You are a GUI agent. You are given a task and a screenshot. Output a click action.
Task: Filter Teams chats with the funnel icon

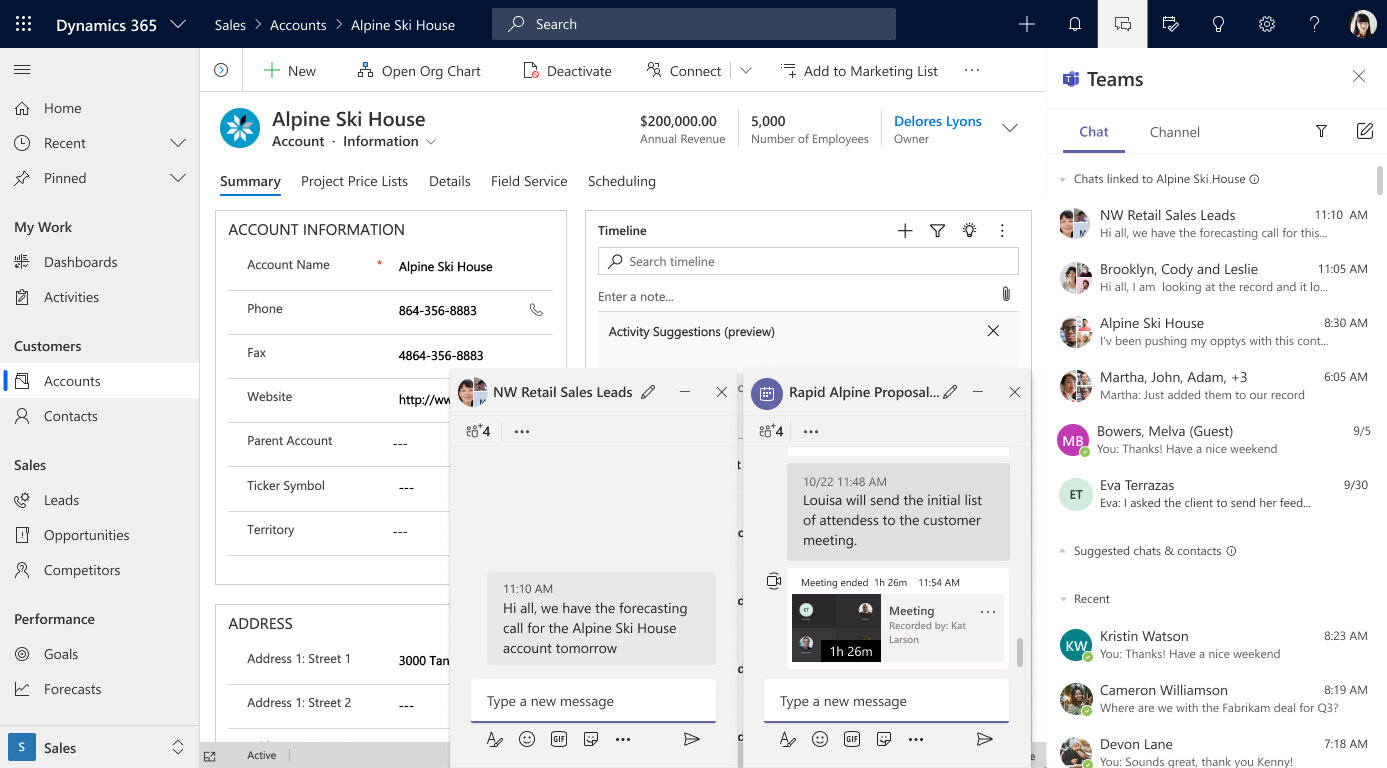(1321, 131)
